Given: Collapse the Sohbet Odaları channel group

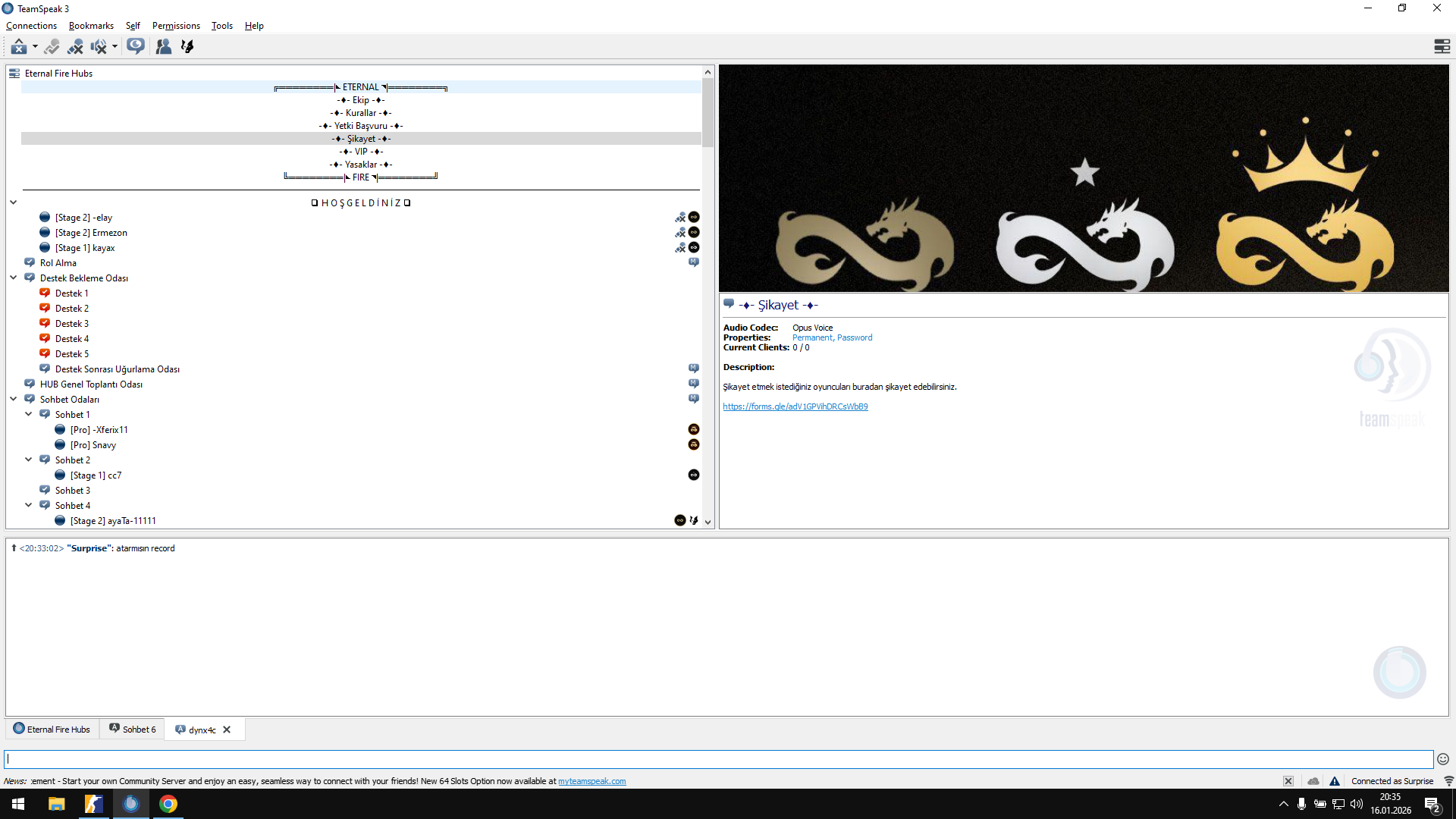Looking at the screenshot, I should pos(13,400).
